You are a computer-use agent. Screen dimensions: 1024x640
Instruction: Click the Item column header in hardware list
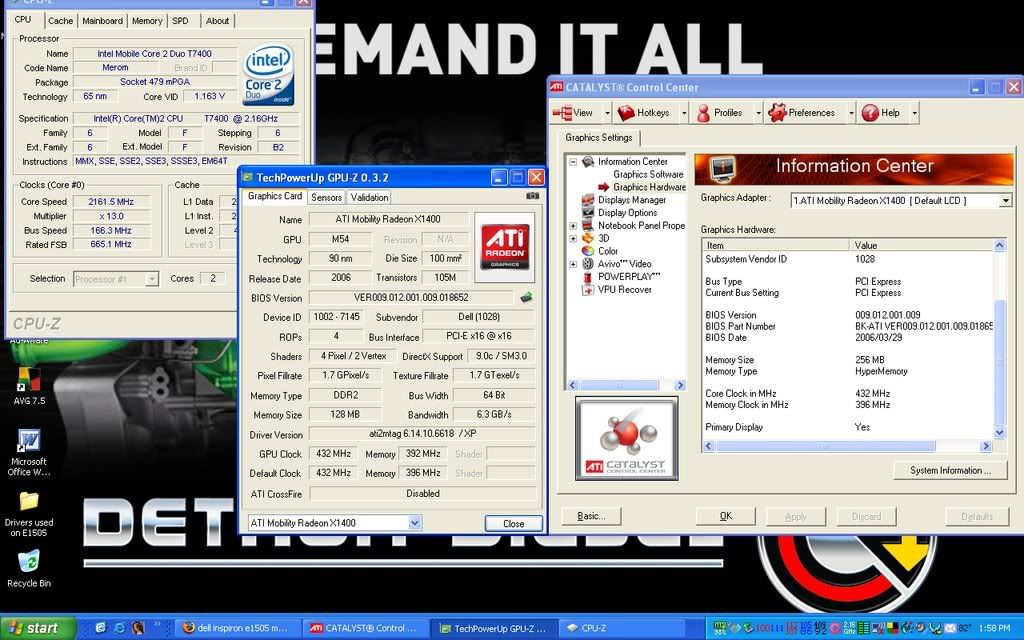point(776,246)
